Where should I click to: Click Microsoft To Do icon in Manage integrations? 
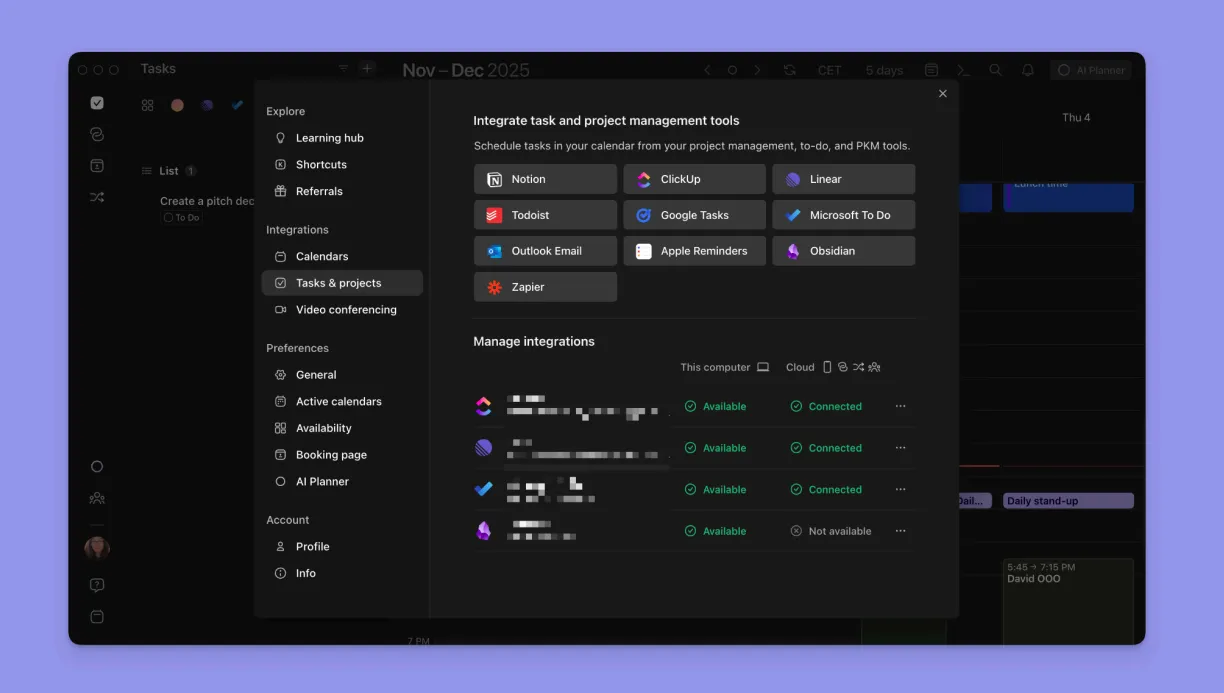[484, 489]
